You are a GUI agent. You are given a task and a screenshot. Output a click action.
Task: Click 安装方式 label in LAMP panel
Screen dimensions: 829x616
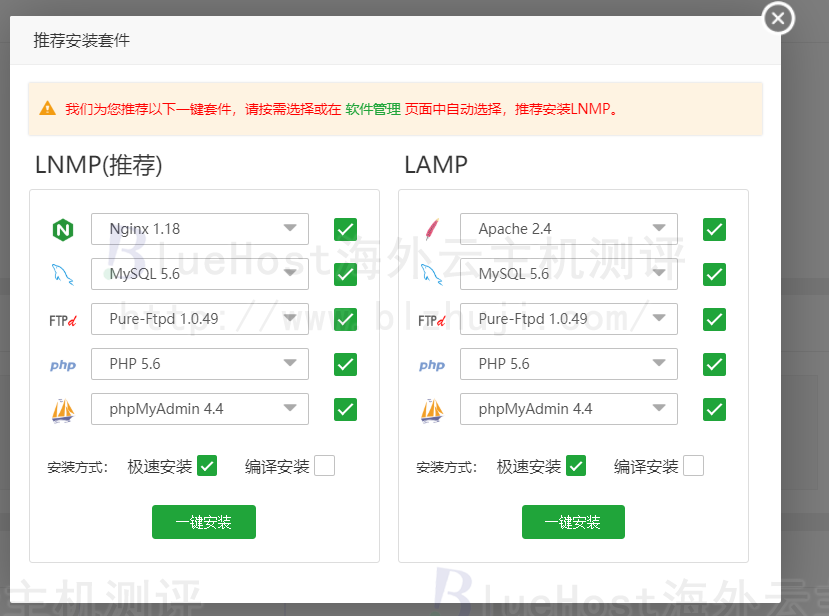point(447,467)
